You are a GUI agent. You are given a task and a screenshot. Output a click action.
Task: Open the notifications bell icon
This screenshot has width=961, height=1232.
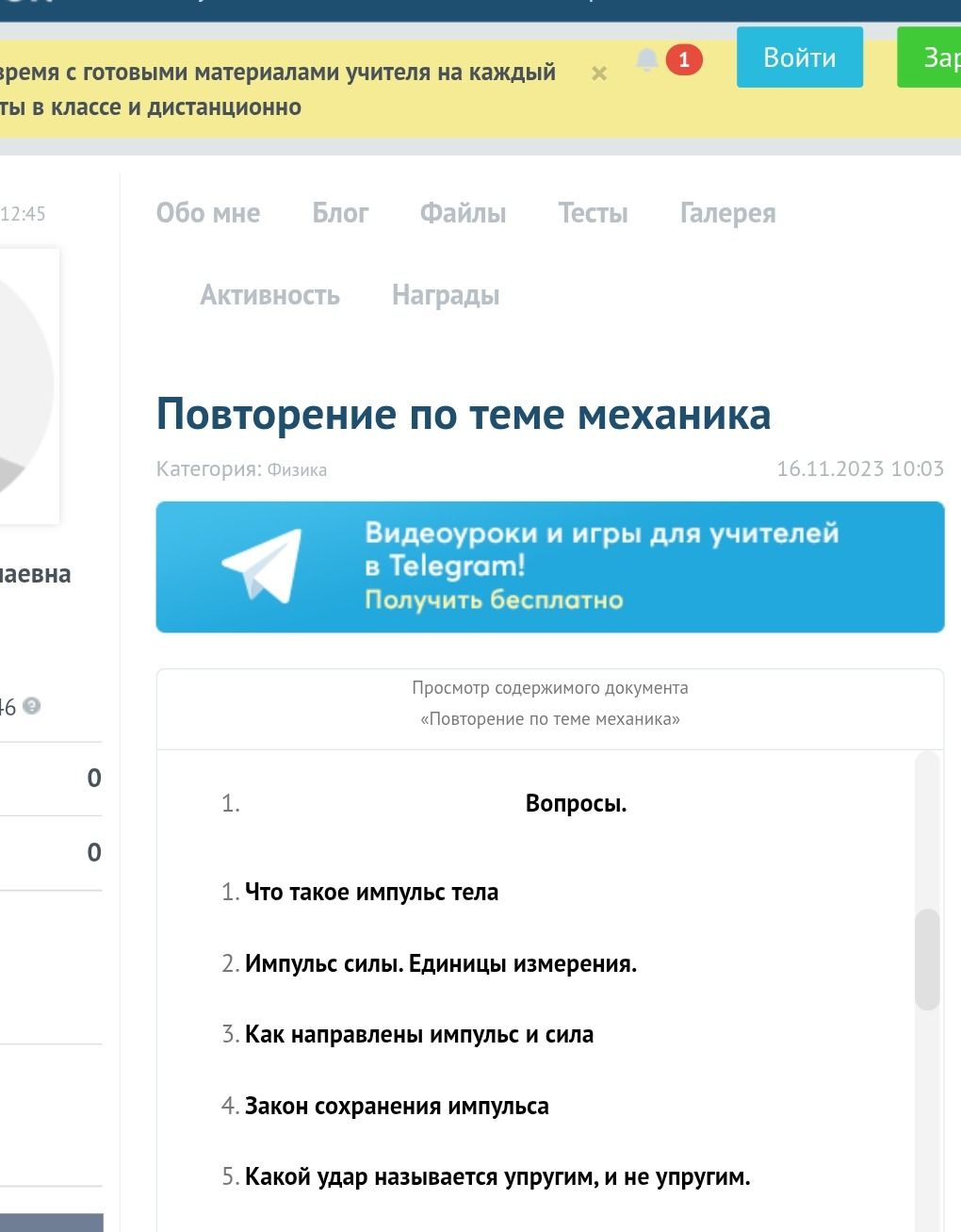point(646,60)
